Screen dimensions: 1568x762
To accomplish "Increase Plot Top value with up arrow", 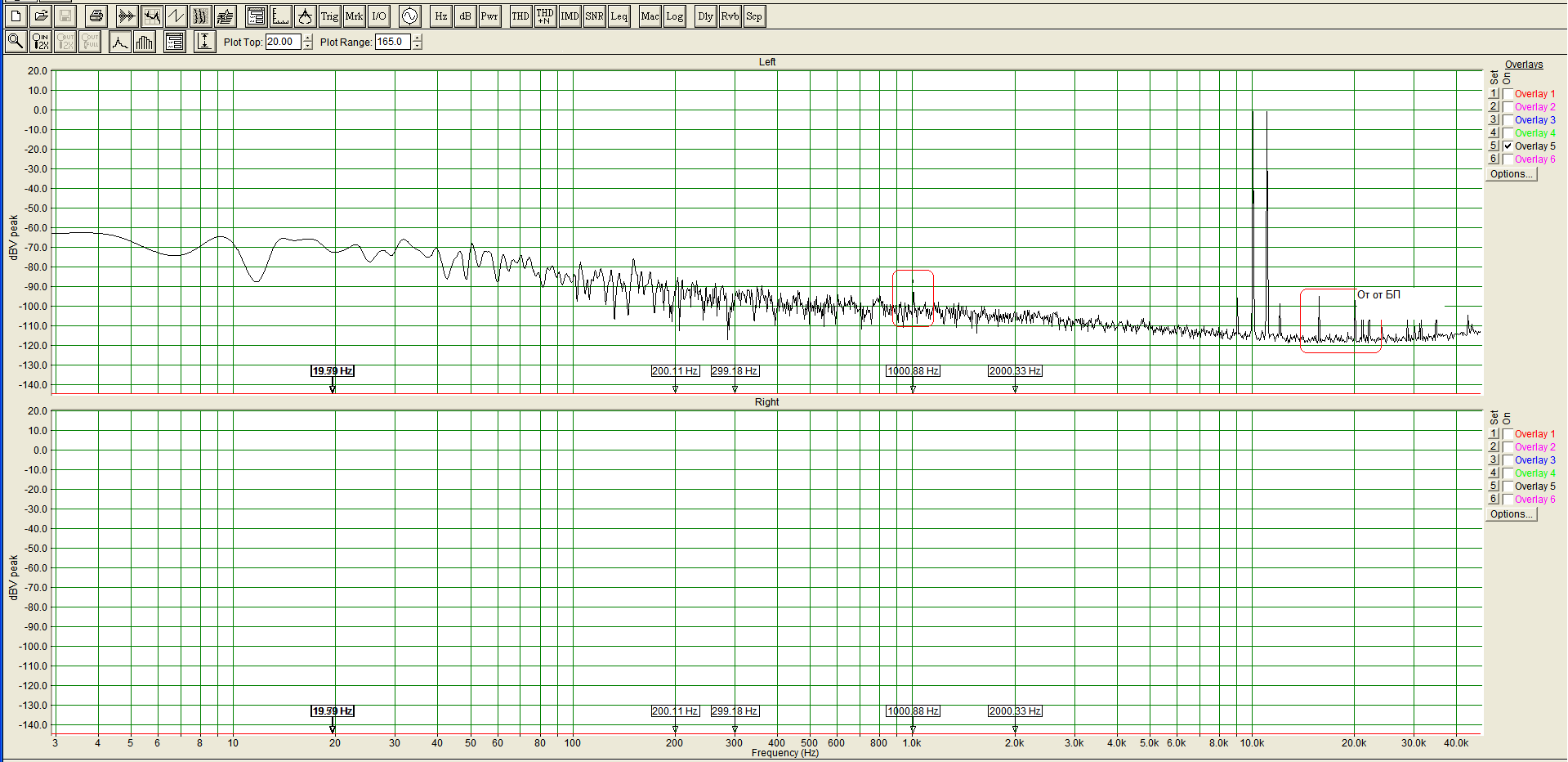I will (x=307, y=38).
